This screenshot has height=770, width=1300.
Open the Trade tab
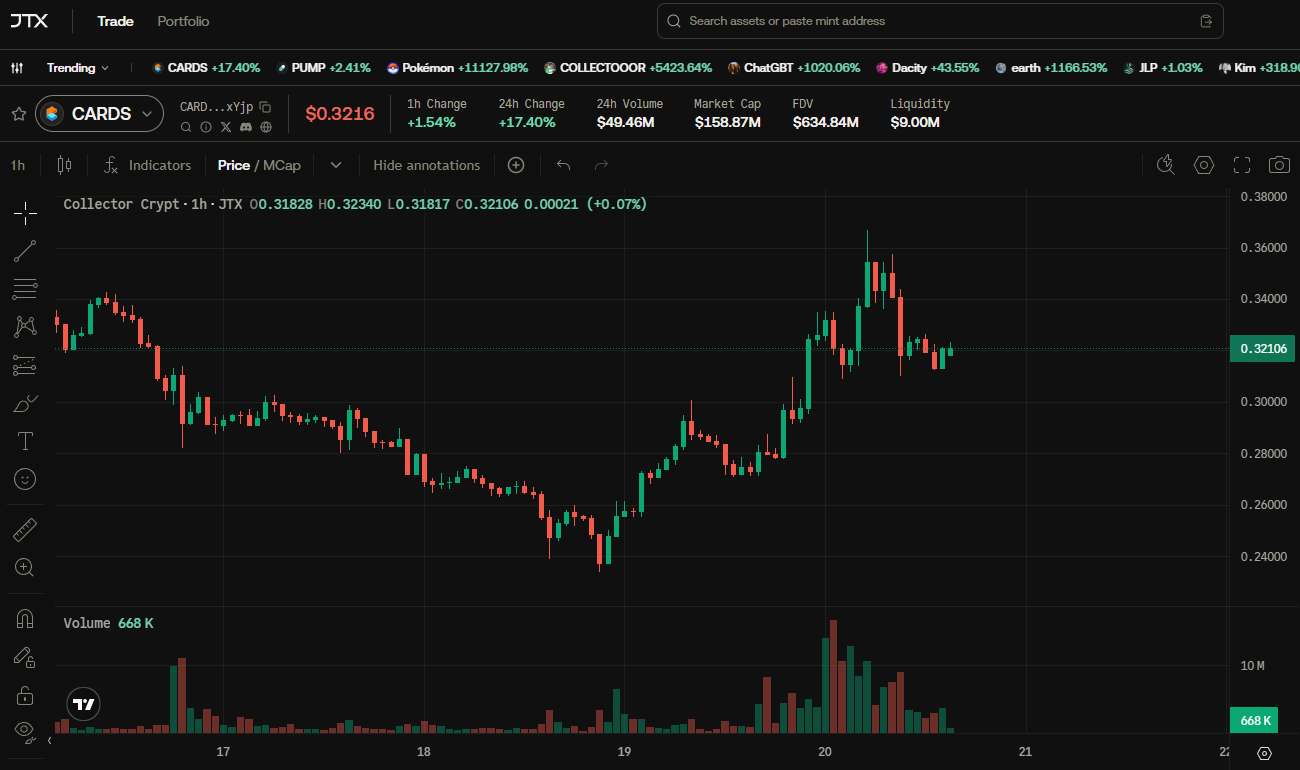point(115,21)
